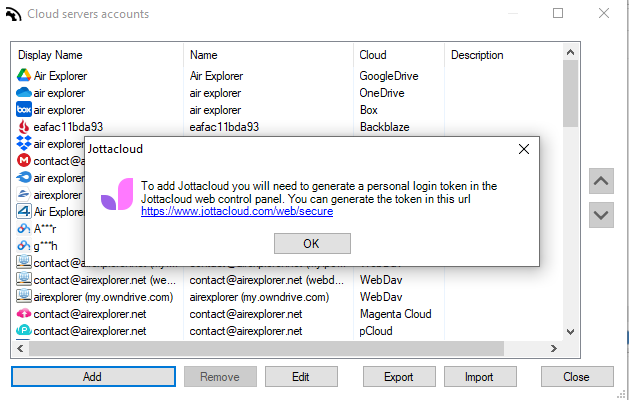Click the horizontal scrollbar thumb
This screenshot has width=629, height=400.
click(x=266, y=348)
